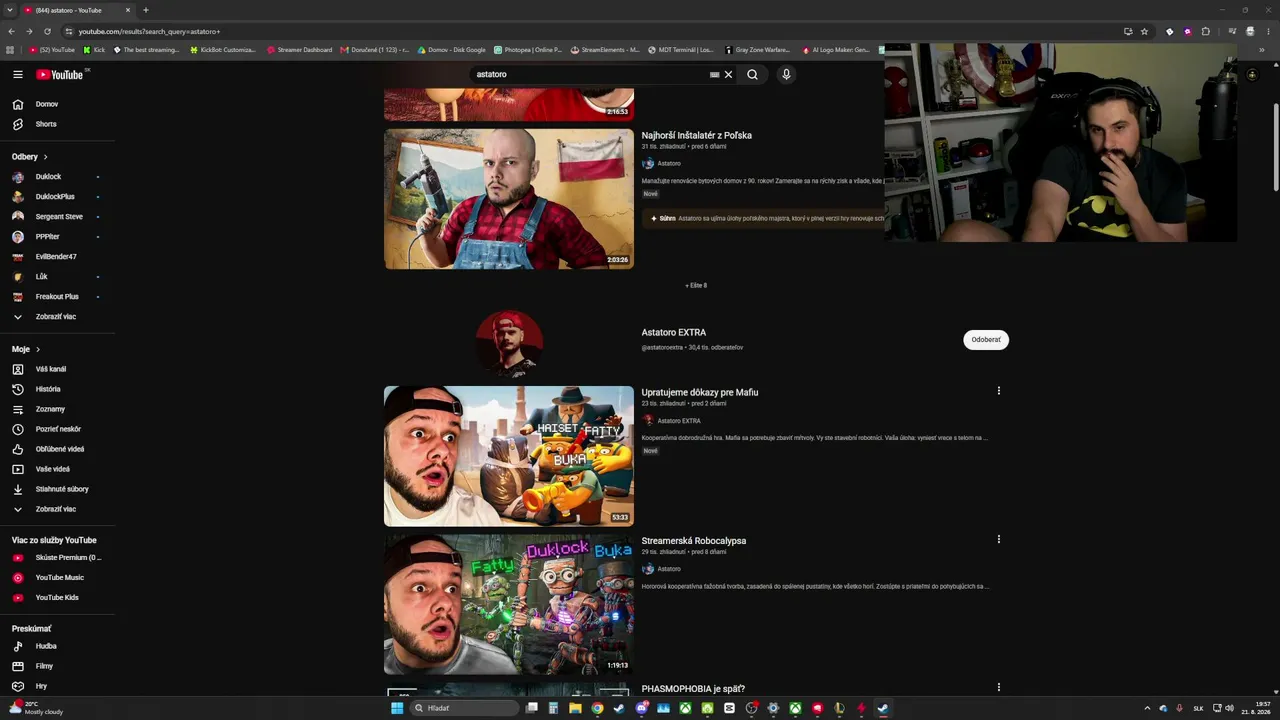Expand Zobraziť viac under Stiahnuté súbory

[56, 509]
